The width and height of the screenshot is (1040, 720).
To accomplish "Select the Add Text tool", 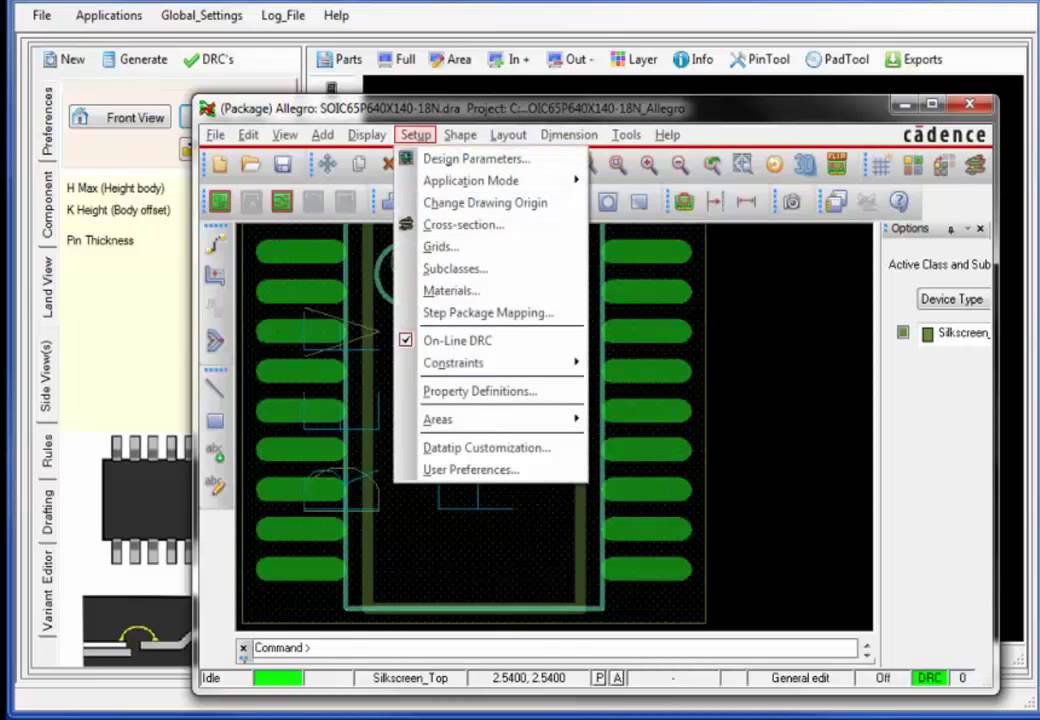I will [215, 453].
